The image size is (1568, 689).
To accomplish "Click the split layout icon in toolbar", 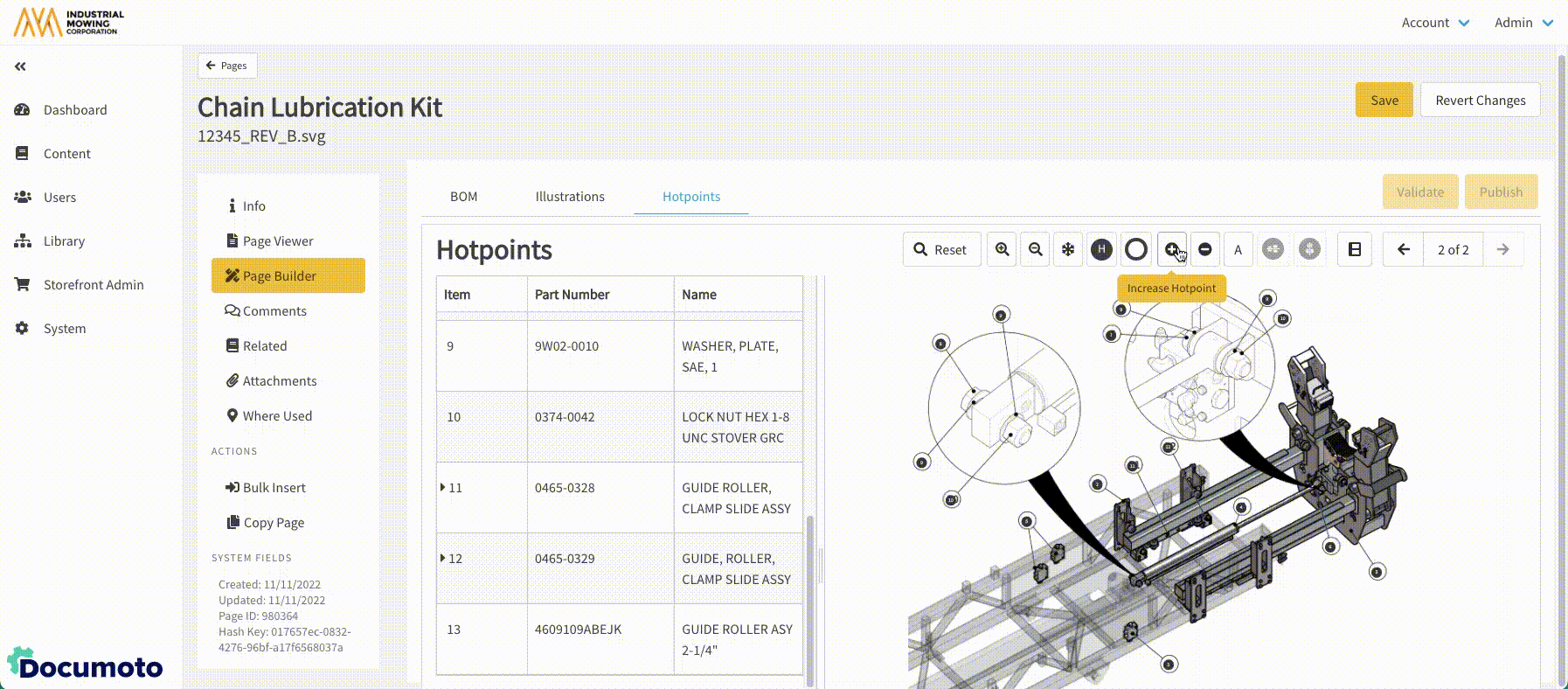I will click(1355, 250).
